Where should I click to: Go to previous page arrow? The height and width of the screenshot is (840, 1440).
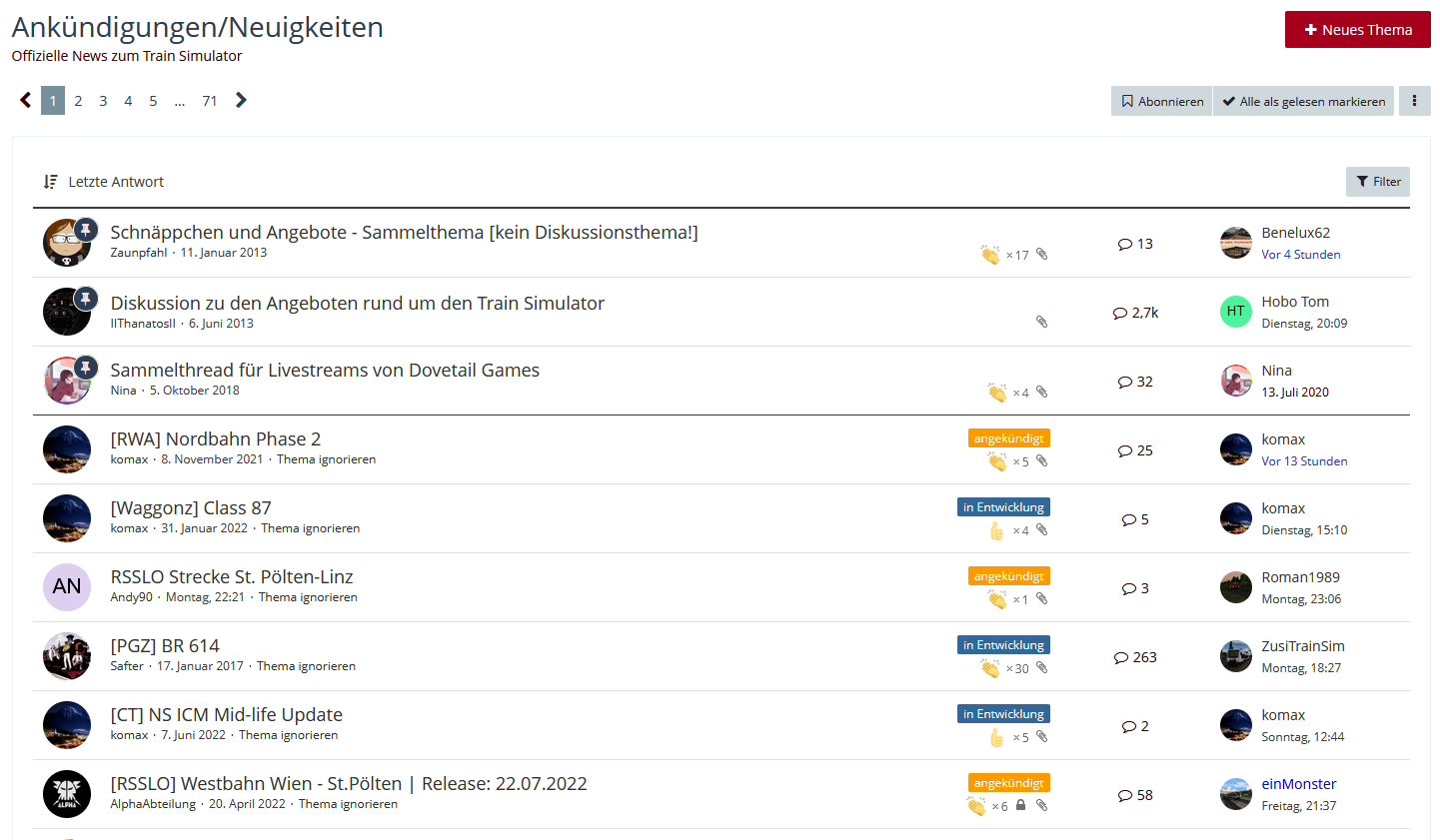[x=26, y=100]
